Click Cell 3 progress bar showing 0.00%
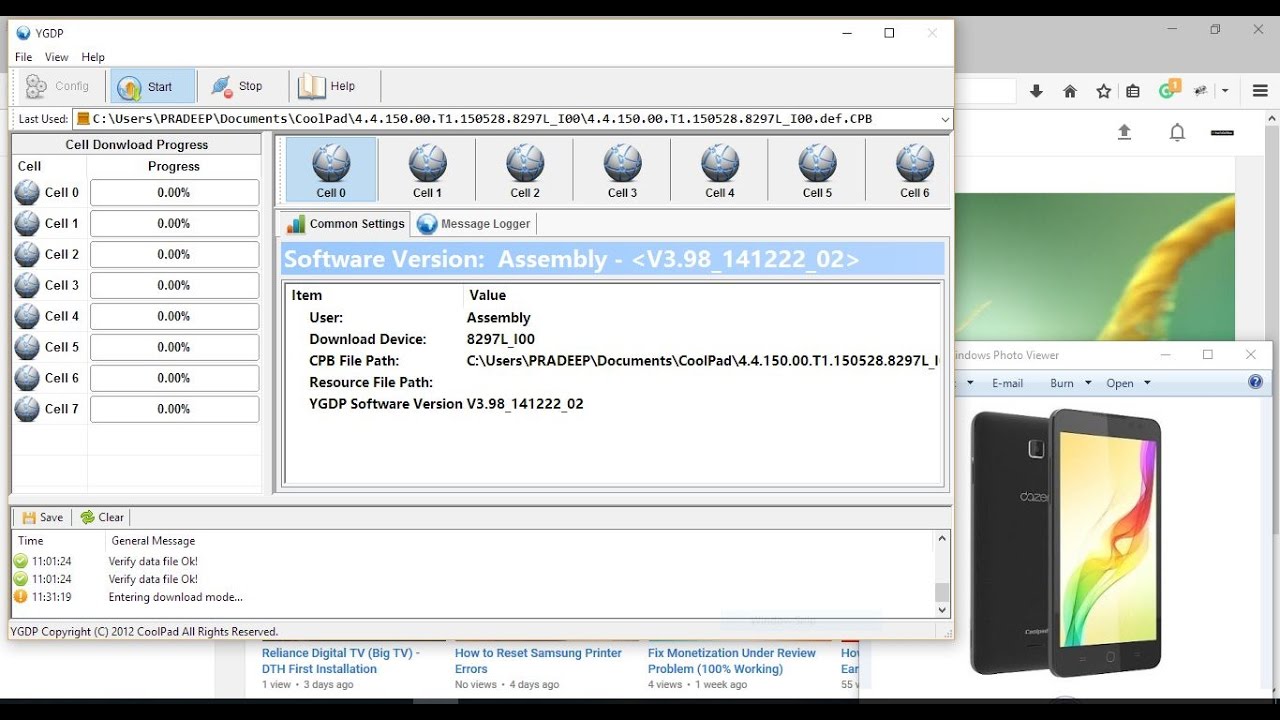 [x=174, y=285]
